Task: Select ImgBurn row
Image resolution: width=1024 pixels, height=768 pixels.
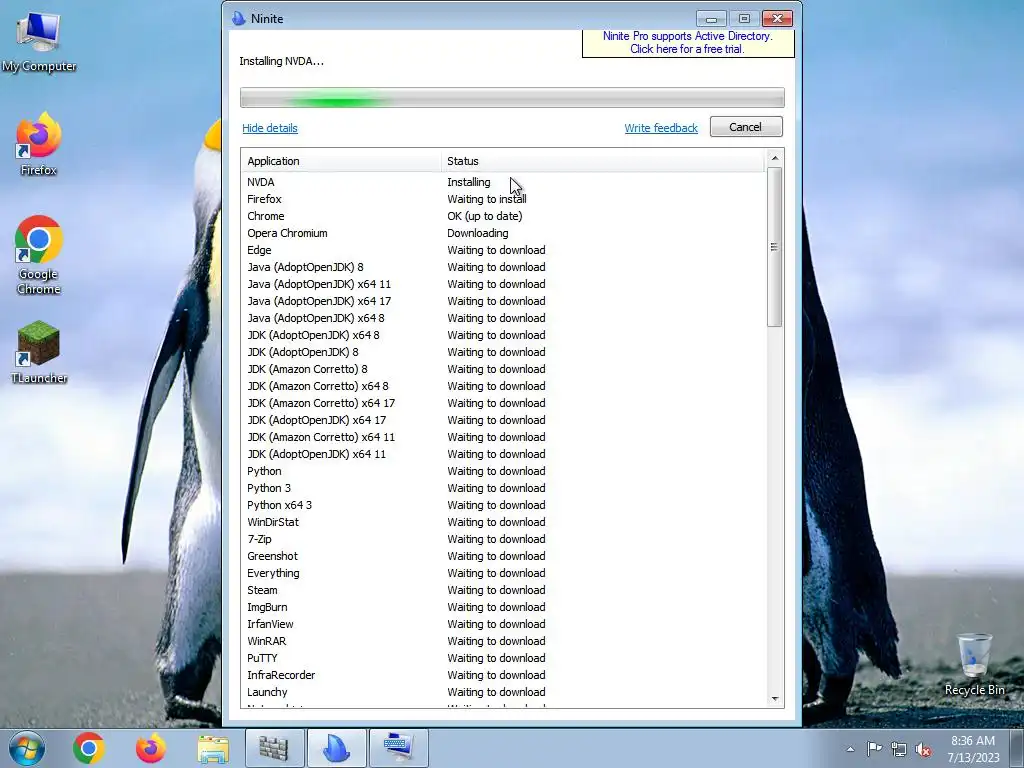Action: click(503, 607)
